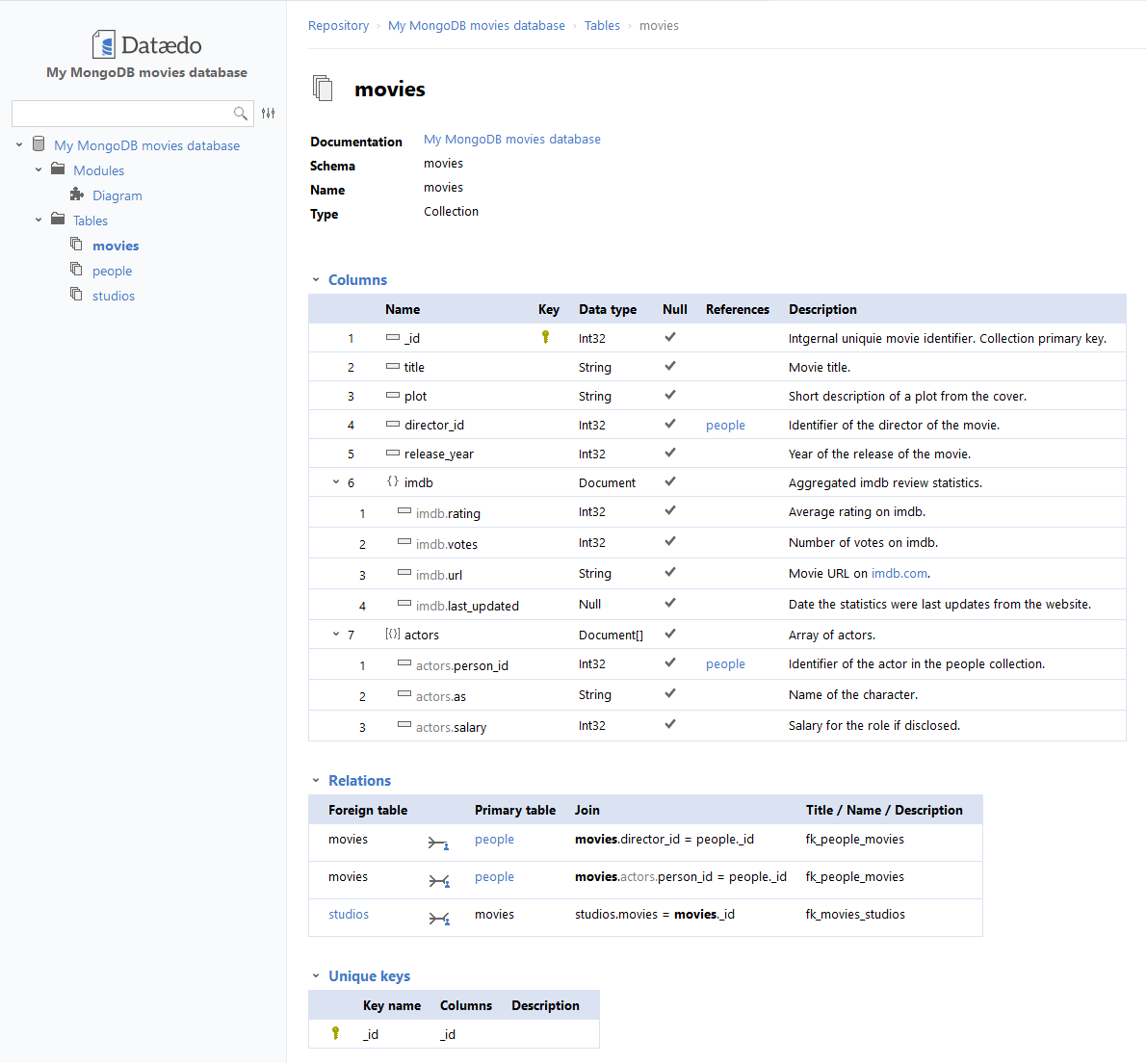Click the Diagram puzzle icon in the sidebar
The height and width of the screenshot is (1064, 1146).
(x=75, y=195)
